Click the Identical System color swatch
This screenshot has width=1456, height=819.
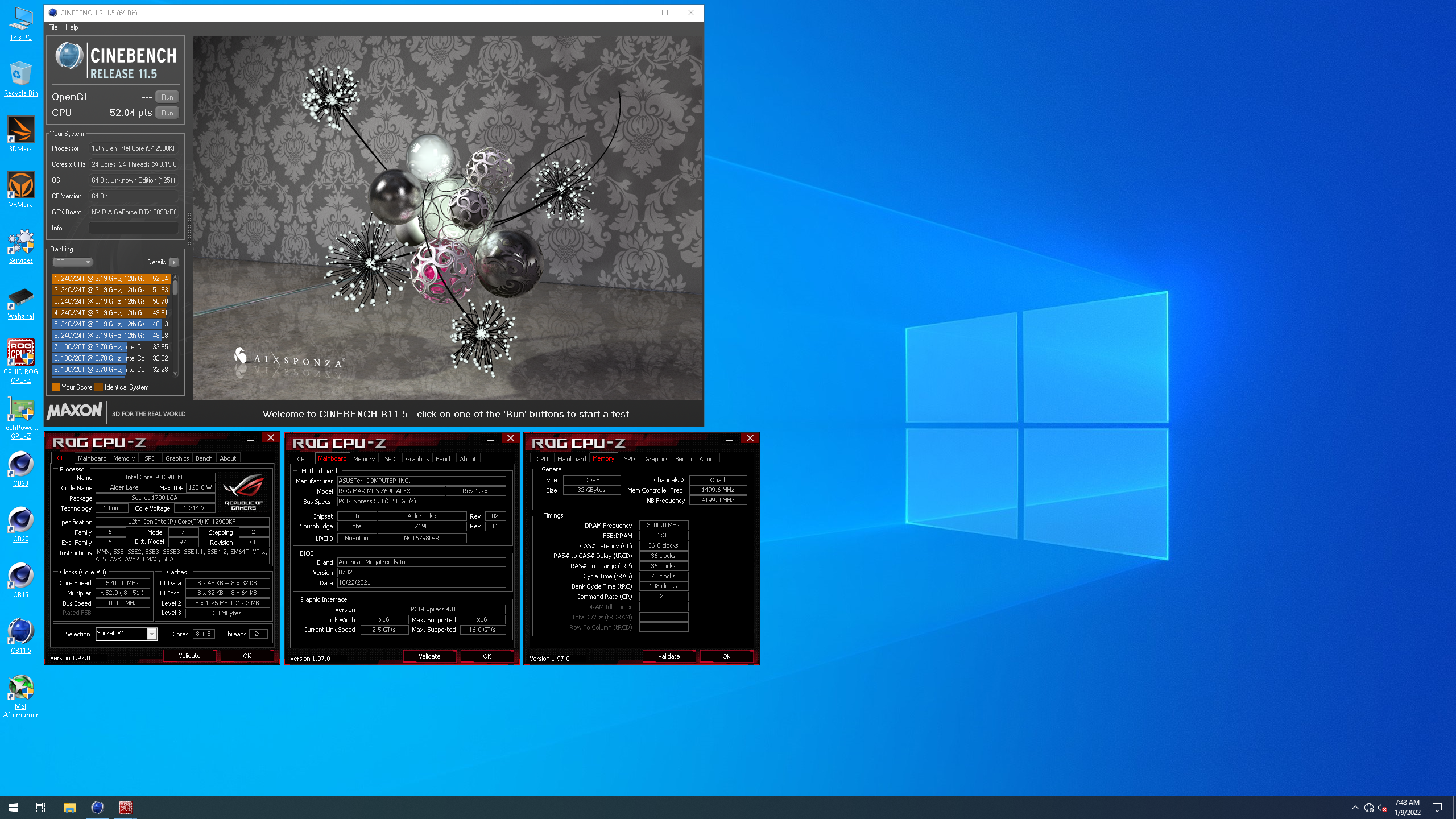pos(98,387)
